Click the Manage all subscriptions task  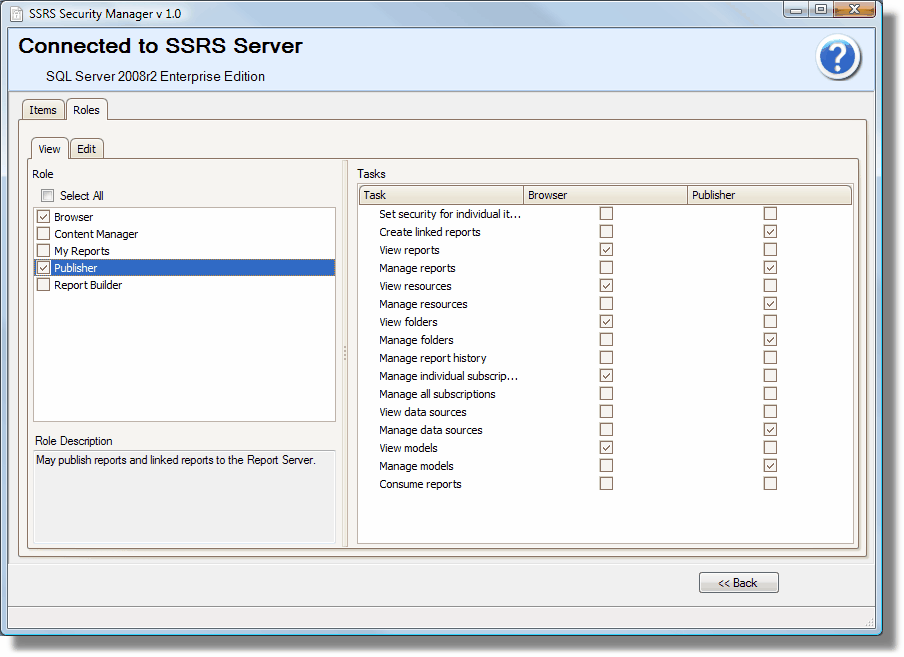(x=437, y=394)
